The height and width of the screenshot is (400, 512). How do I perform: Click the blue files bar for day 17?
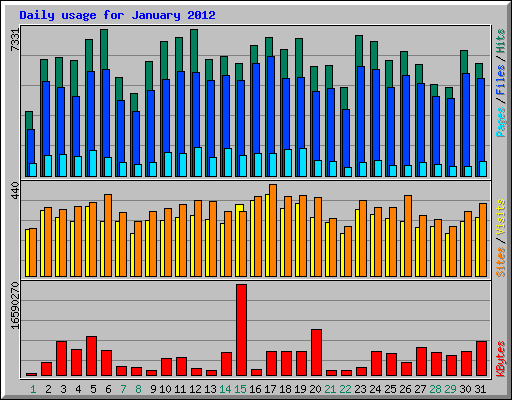(271, 104)
